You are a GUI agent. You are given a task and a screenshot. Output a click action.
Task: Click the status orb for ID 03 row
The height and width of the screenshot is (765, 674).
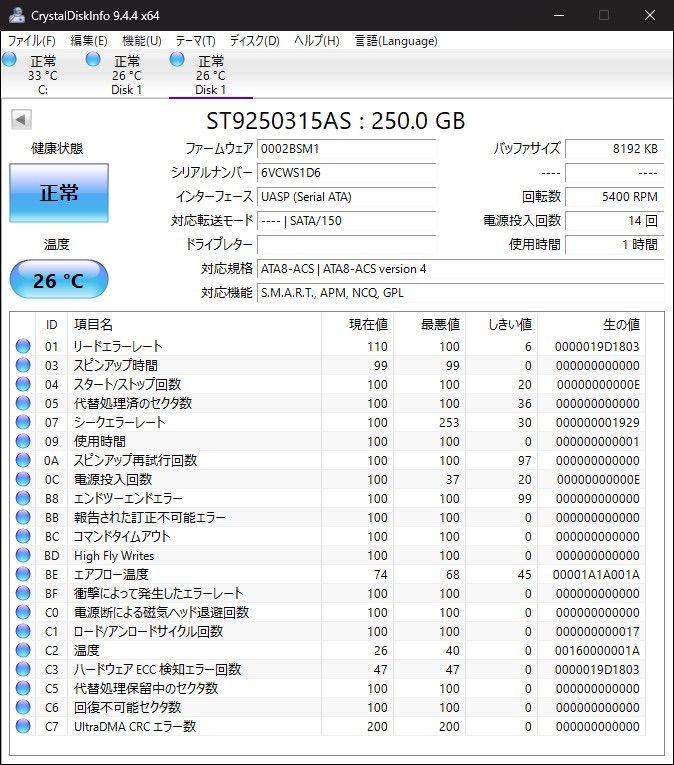(23, 365)
